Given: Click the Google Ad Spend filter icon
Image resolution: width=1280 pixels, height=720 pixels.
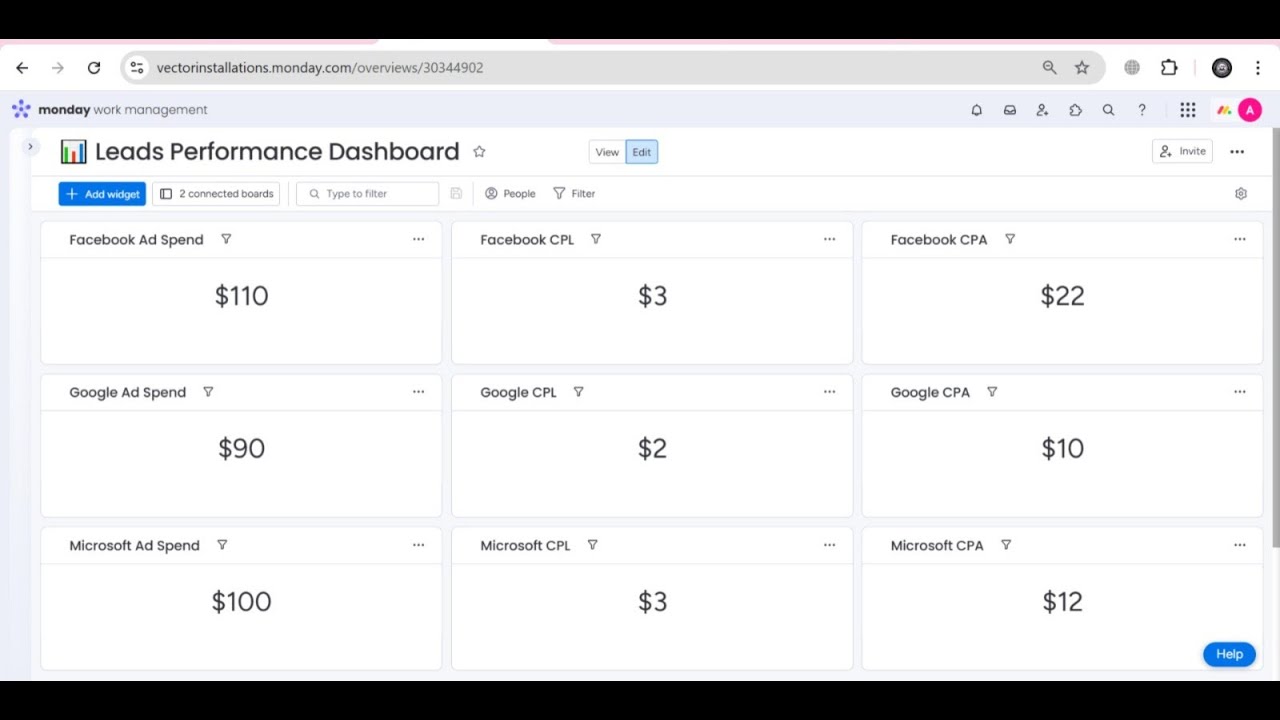Looking at the screenshot, I should click(208, 392).
